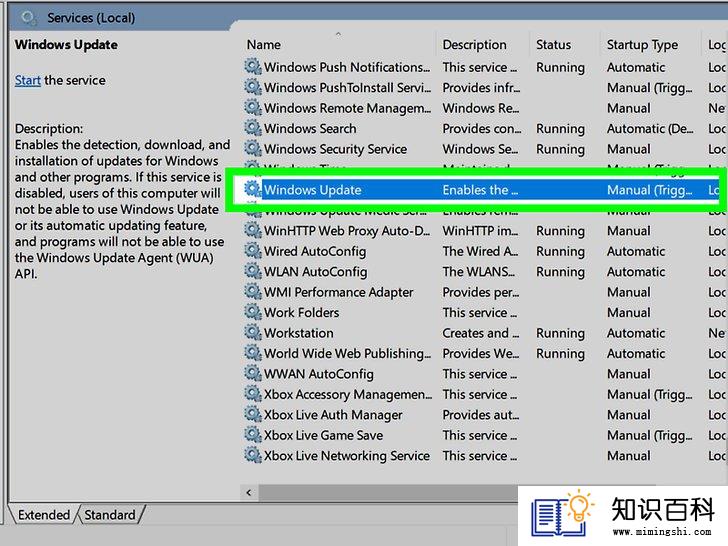
Task: Click 'Enables the...' description of Windows Update
Action: click(480, 190)
